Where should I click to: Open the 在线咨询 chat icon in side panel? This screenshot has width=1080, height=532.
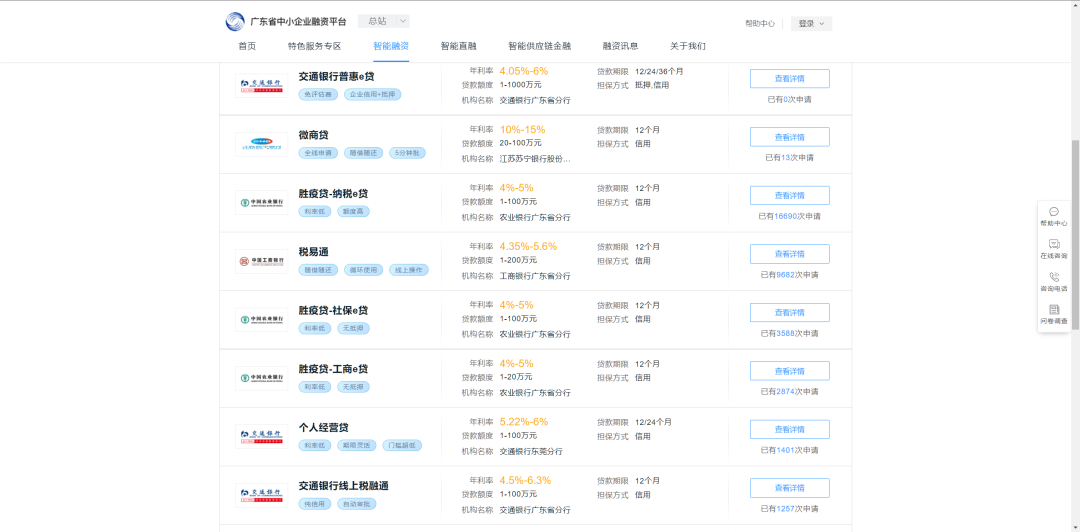click(x=1054, y=244)
